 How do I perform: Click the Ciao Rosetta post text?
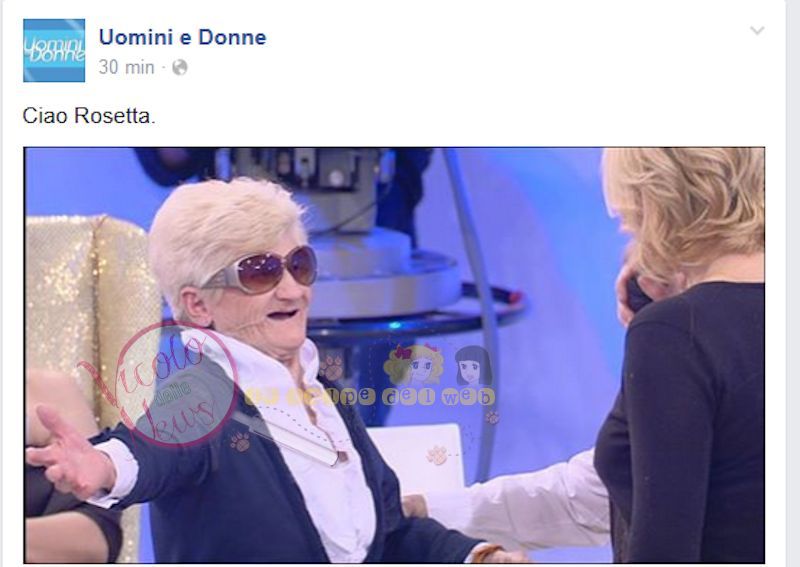(89, 116)
